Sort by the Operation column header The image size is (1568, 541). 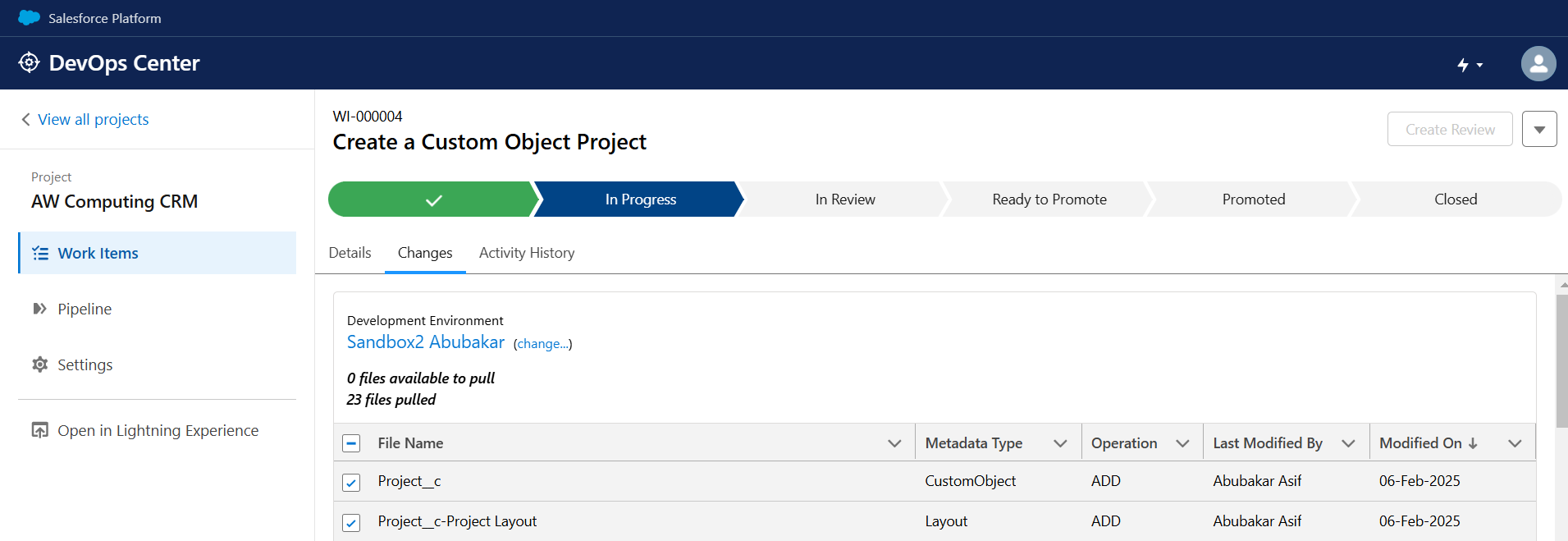(x=1124, y=443)
